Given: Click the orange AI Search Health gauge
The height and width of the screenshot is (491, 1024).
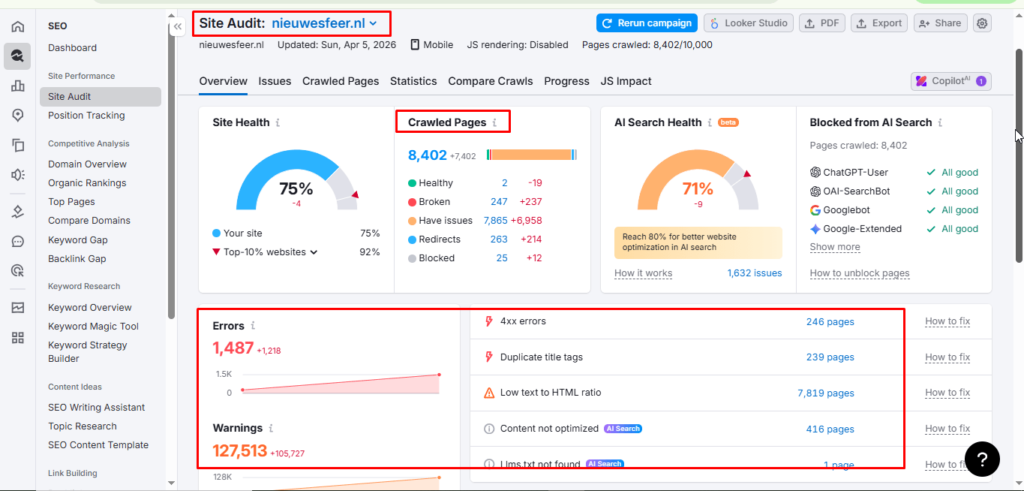Looking at the screenshot, I should [x=697, y=182].
